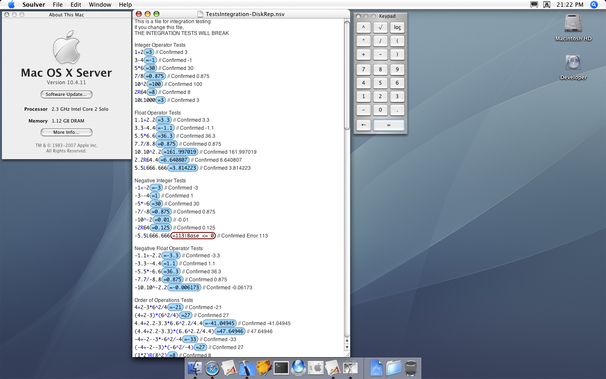The image size is (606, 379).
Task: Open the Soulver application menu
Action: click(34, 5)
